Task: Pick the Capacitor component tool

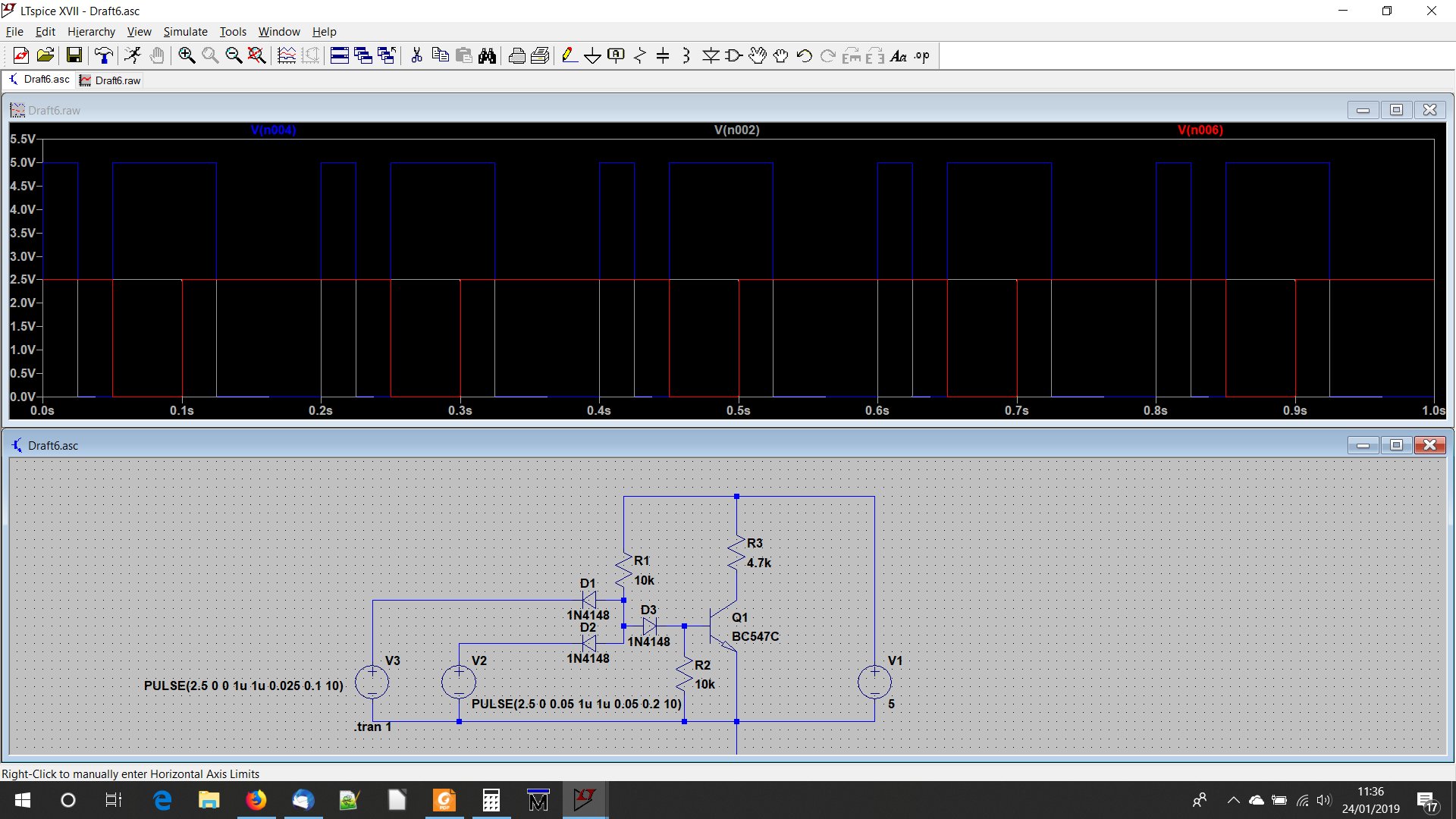Action: [663, 55]
